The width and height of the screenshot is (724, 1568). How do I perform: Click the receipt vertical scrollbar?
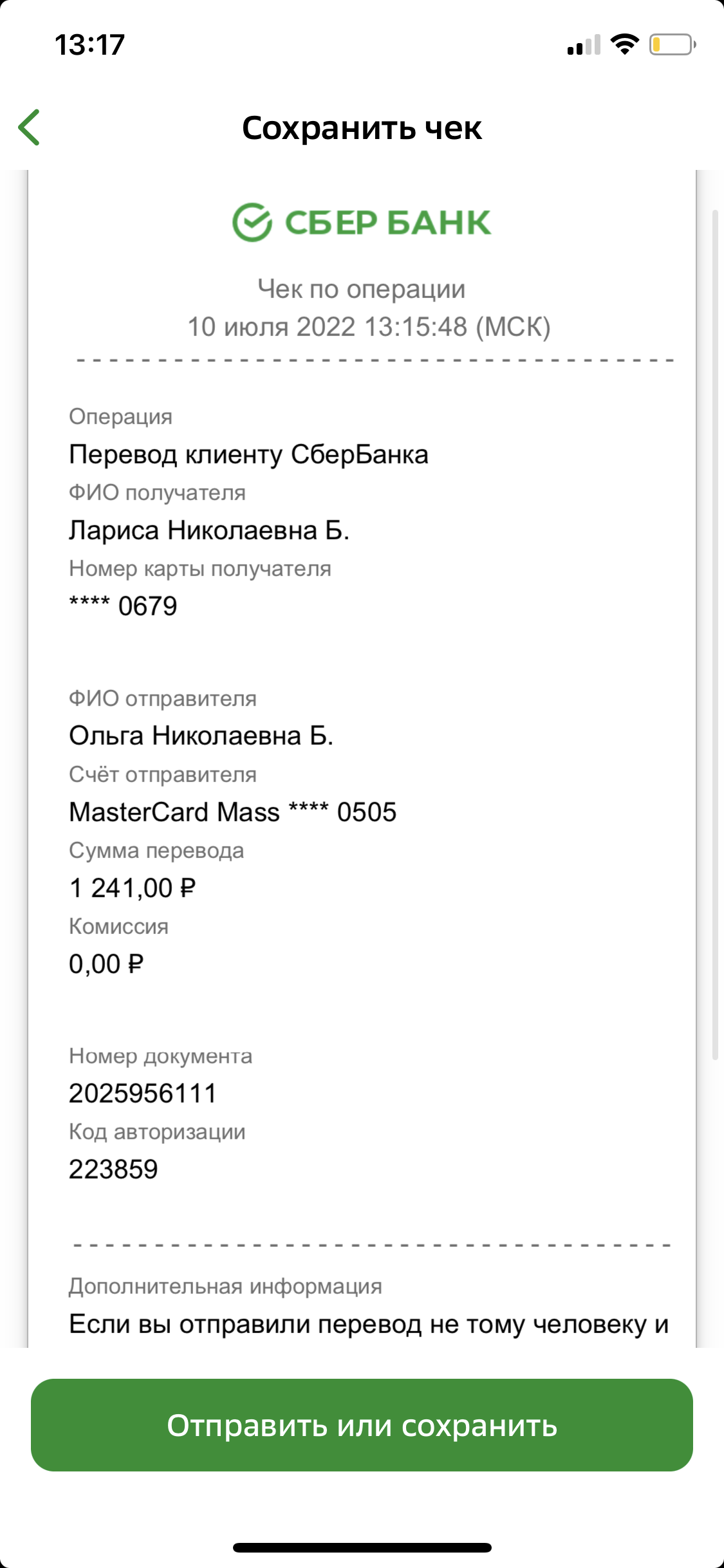coord(714,634)
